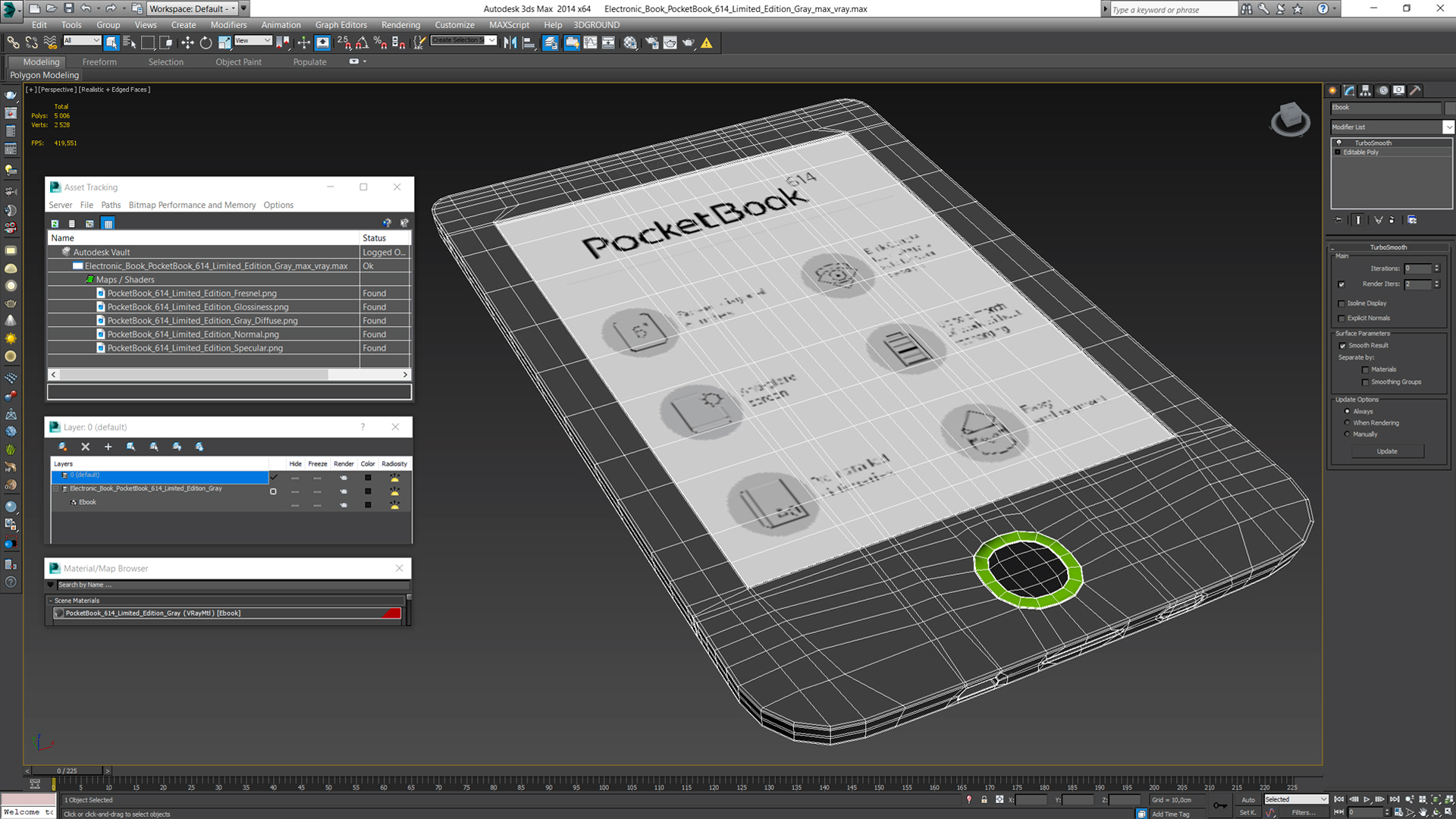Open Material/Map Browser options arrow

pos(51,585)
